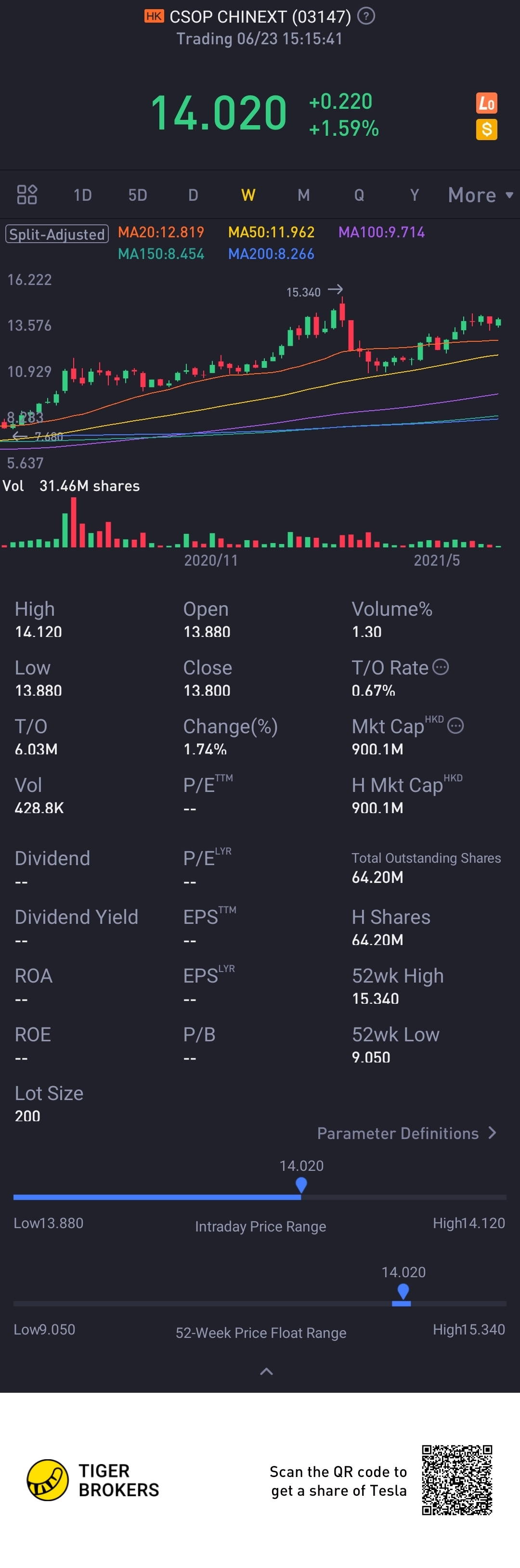
Task: Tap the HK market badge
Action: (x=154, y=16)
